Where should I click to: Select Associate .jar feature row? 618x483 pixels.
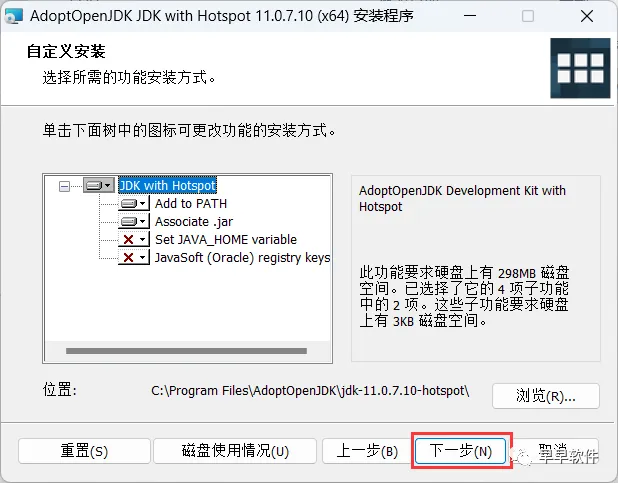point(194,222)
